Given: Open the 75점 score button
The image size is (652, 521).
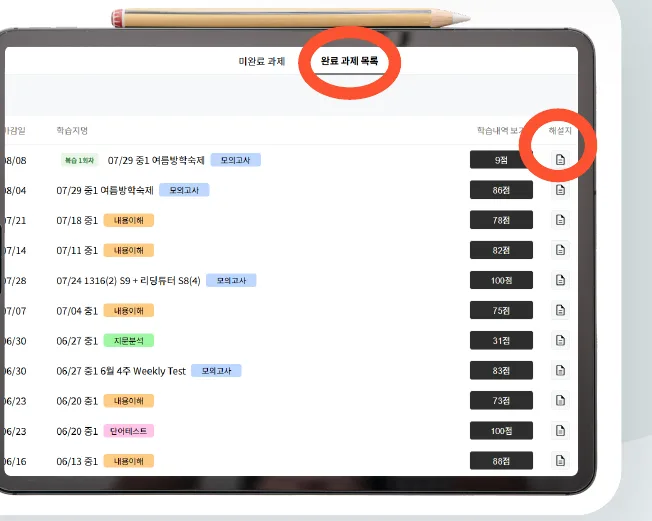Looking at the screenshot, I should tap(501, 310).
